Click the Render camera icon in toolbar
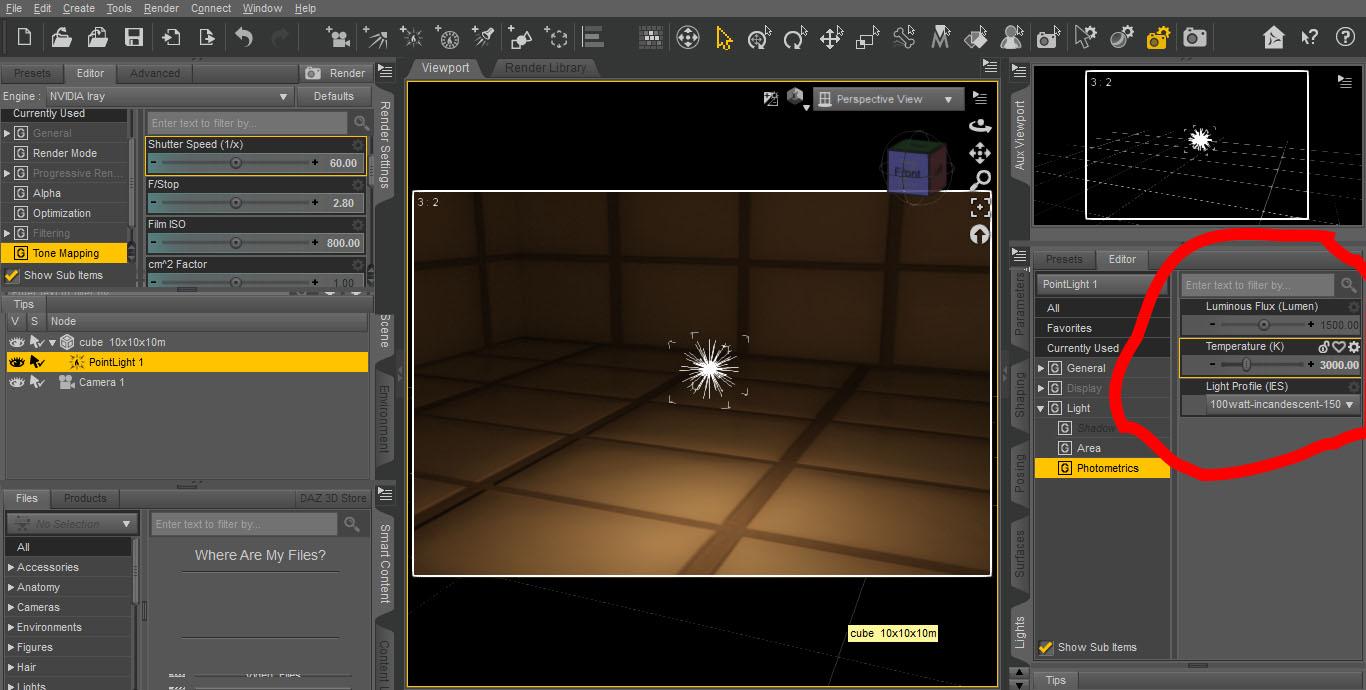The width and height of the screenshot is (1366, 690). (x=1194, y=38)
